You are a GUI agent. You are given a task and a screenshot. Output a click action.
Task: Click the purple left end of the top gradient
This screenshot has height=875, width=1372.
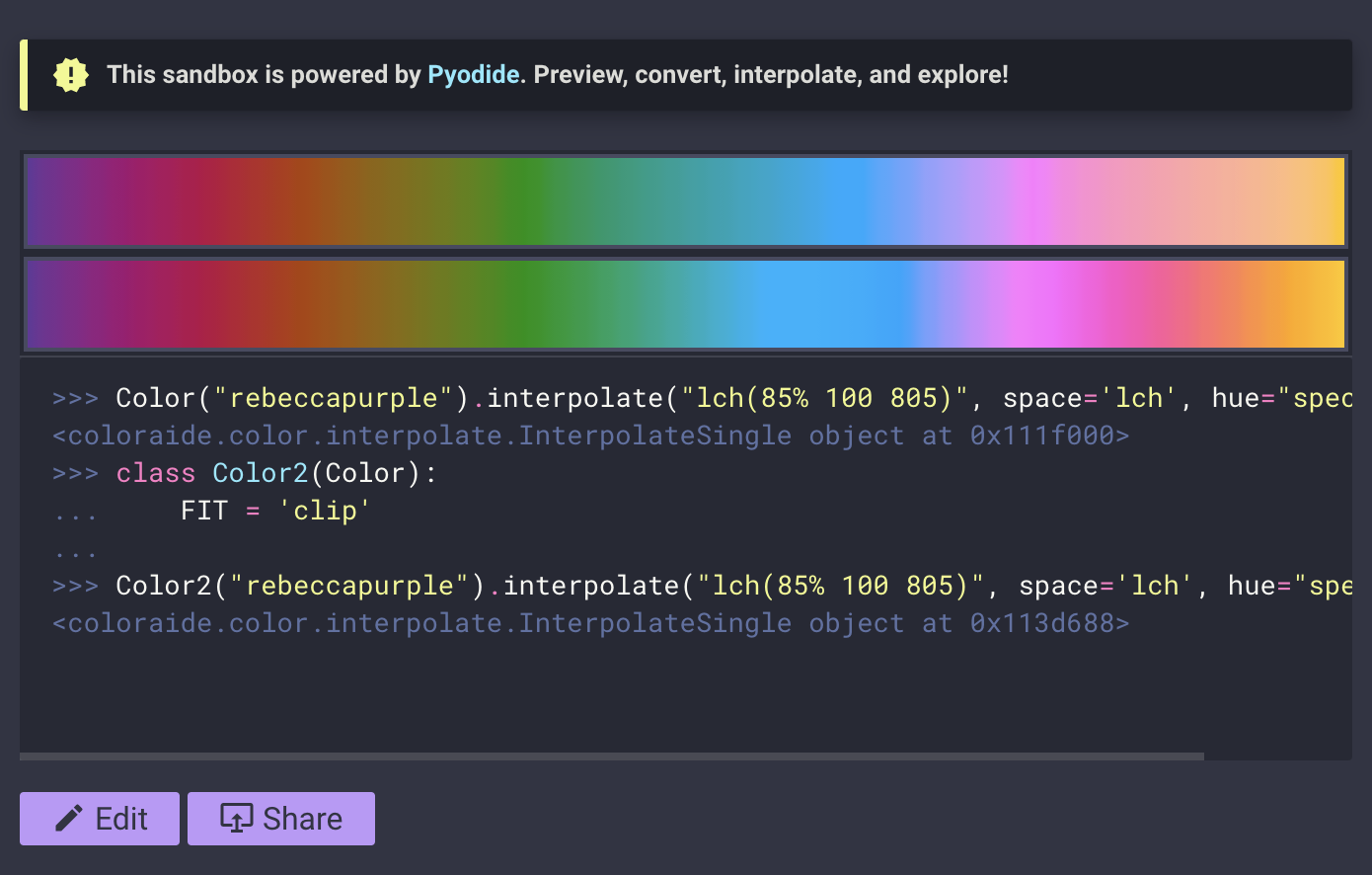pyautogui.click(x=44, y=200)
